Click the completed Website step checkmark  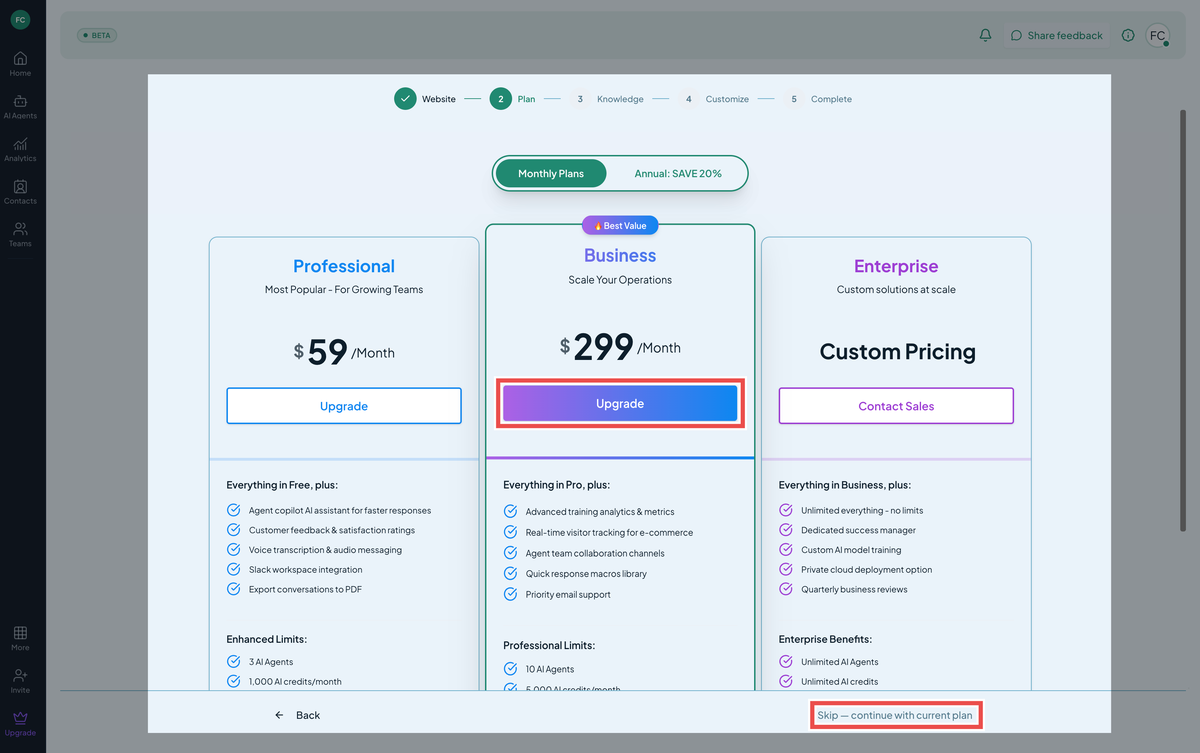[404, 99]
